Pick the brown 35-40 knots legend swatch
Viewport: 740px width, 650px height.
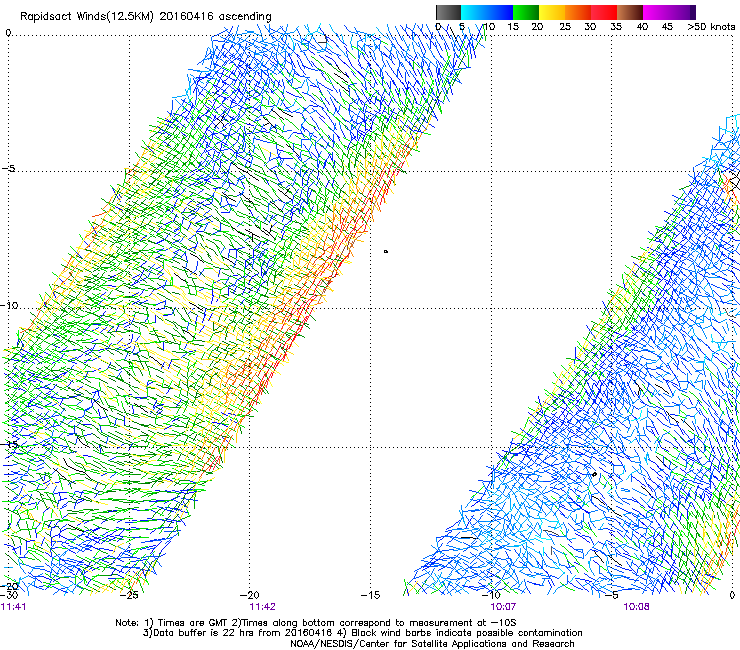(630, 12)
